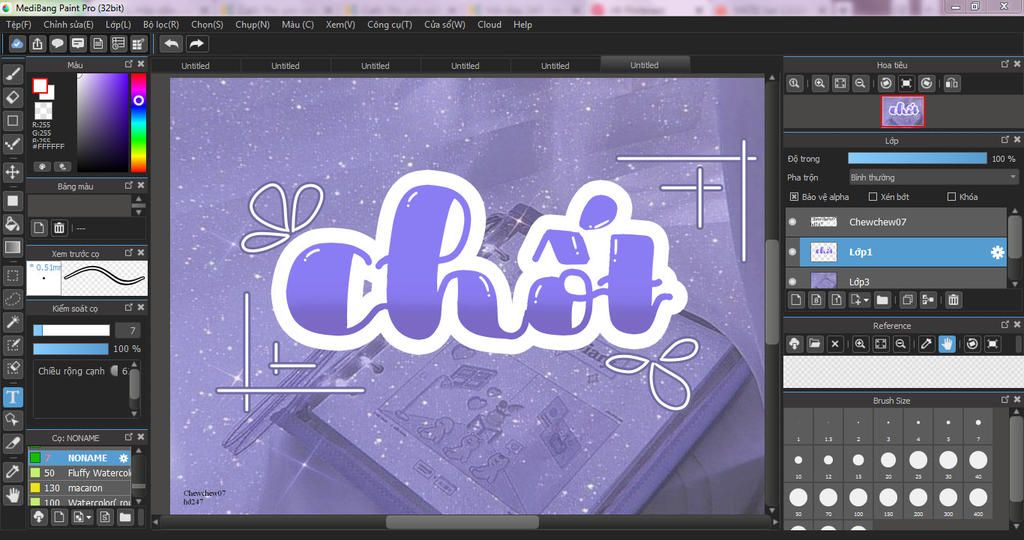Open the Công cụ(T) menu
The width and height of the screenshot is (1024, 540).
(390, 24)
